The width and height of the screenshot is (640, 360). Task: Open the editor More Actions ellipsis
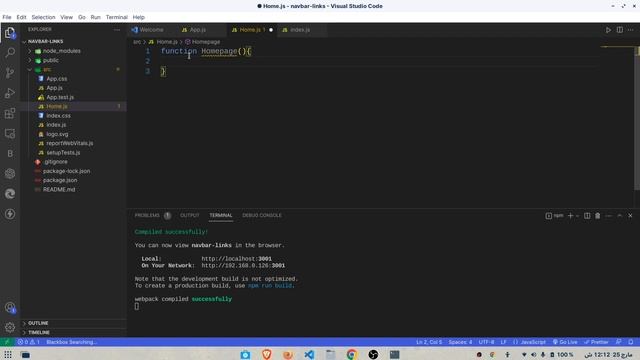(631, 30)
